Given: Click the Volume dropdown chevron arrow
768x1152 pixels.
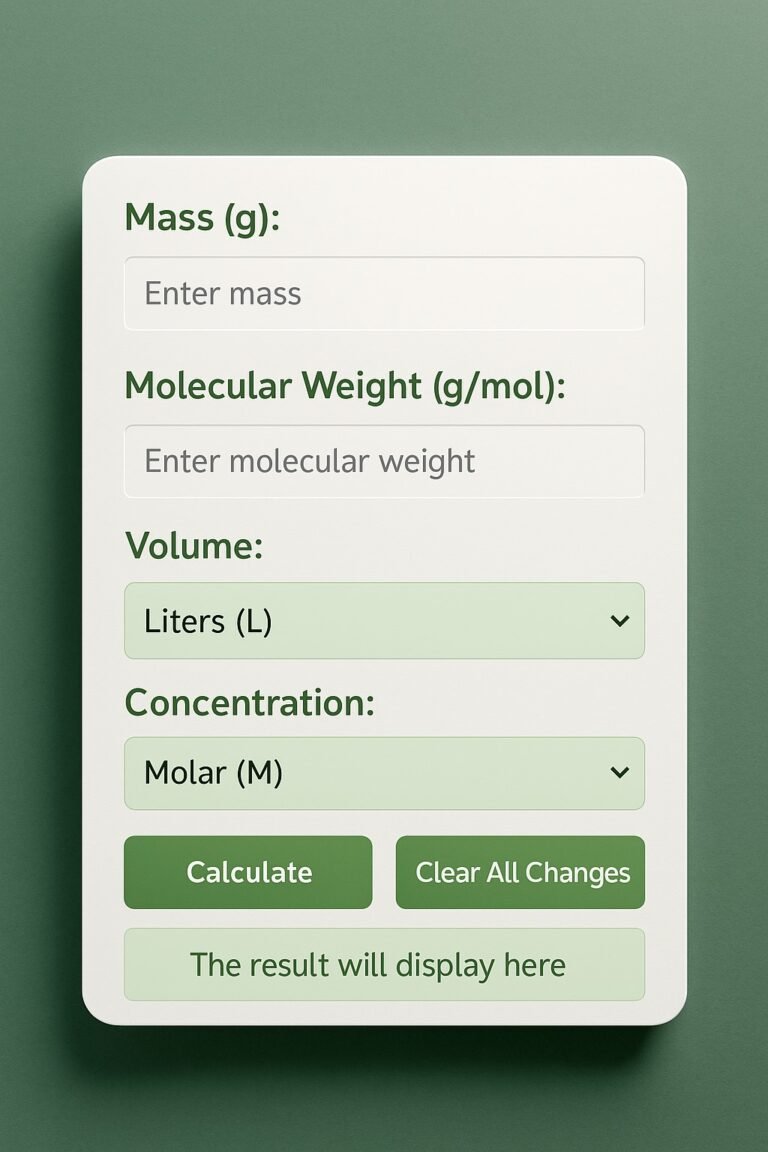Looking at the screenshot, I should tap(620, 621).
